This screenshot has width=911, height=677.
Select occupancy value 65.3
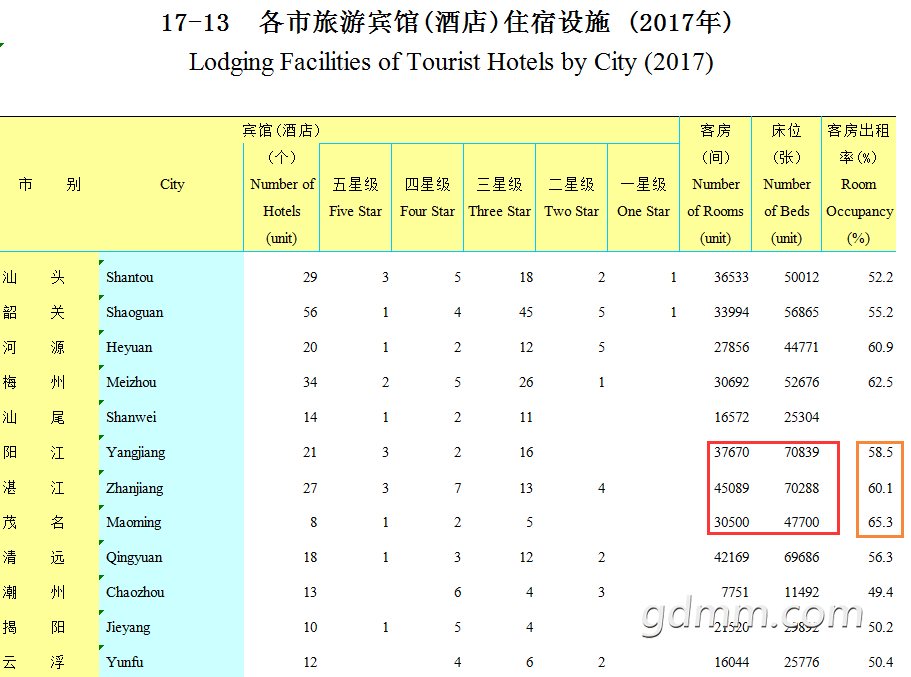(880, 522)
